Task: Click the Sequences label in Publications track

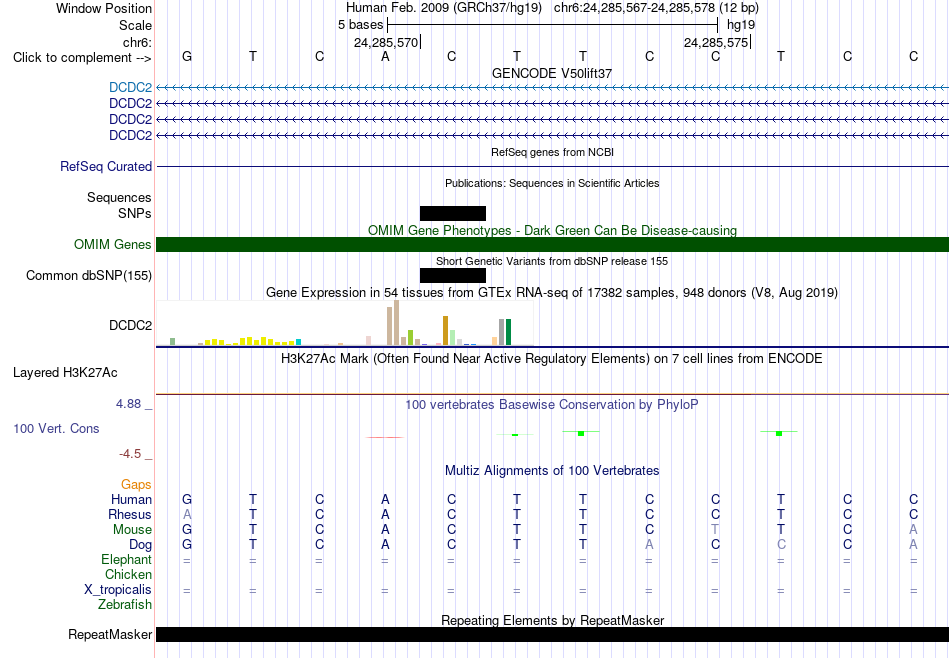Action: click(x=119, y=198)
